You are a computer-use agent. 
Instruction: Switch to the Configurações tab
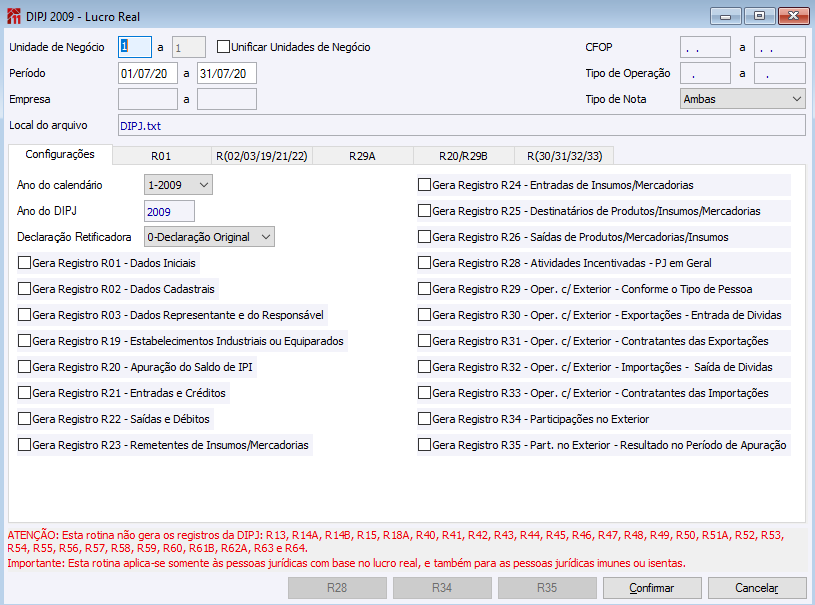point(60,154)
